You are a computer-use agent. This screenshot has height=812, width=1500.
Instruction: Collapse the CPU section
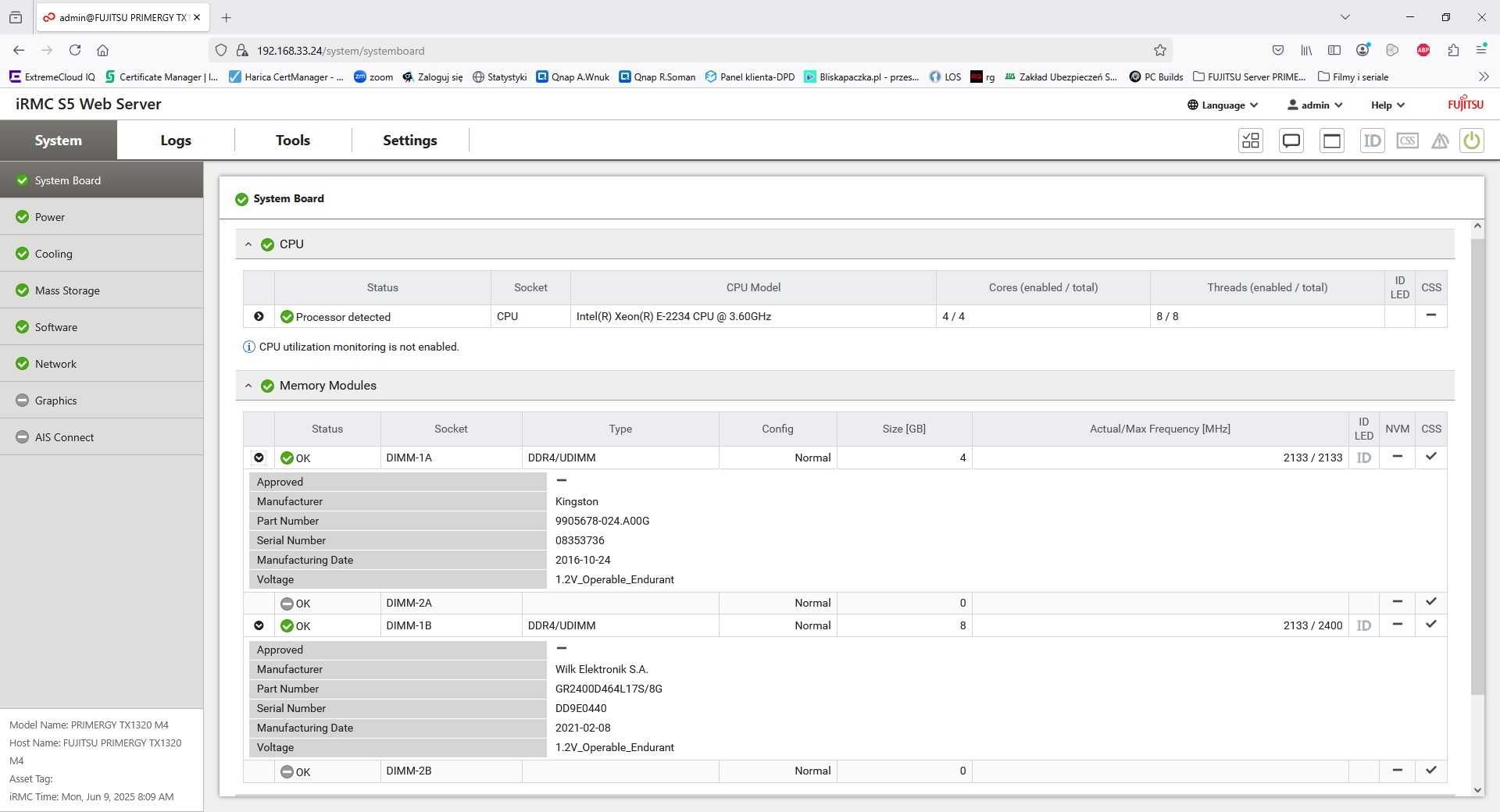click(248, 244)
